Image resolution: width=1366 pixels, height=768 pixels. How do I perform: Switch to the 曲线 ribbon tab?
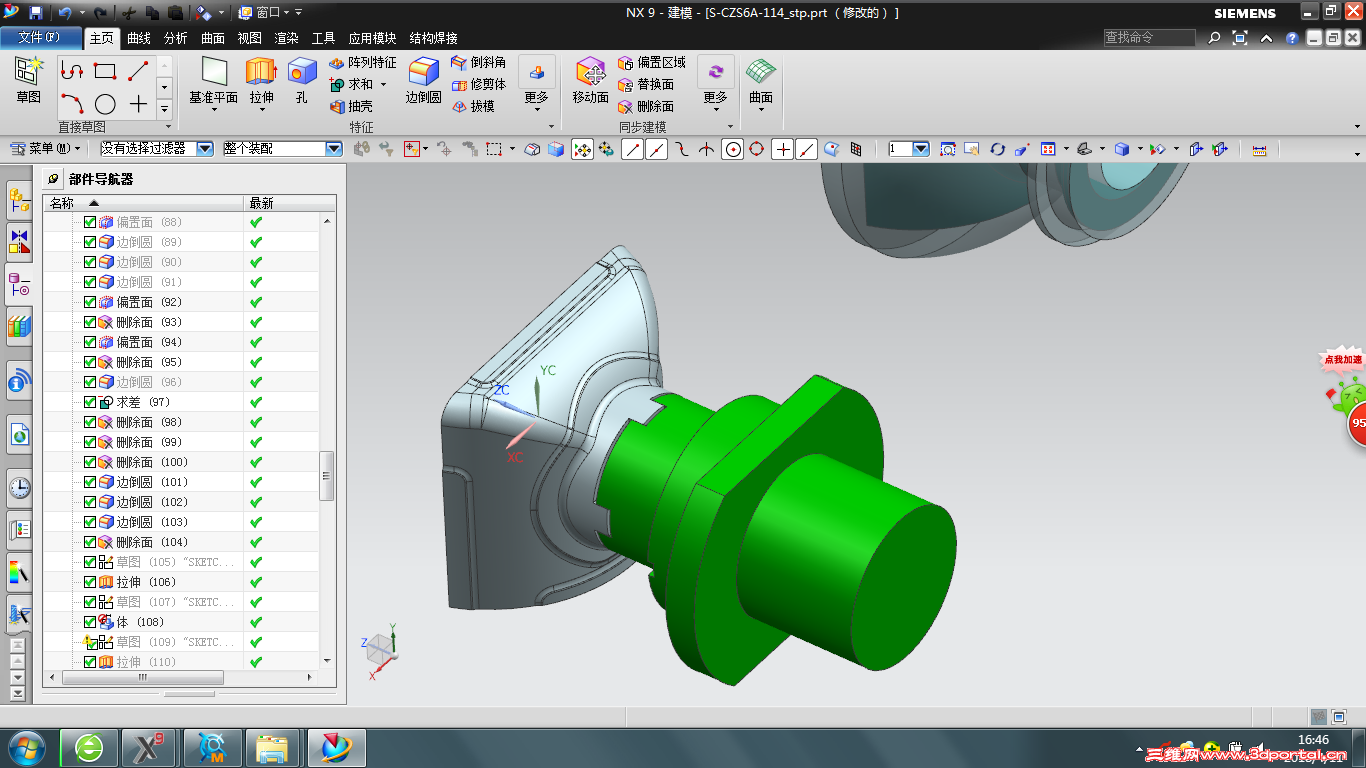click(139, 38)
